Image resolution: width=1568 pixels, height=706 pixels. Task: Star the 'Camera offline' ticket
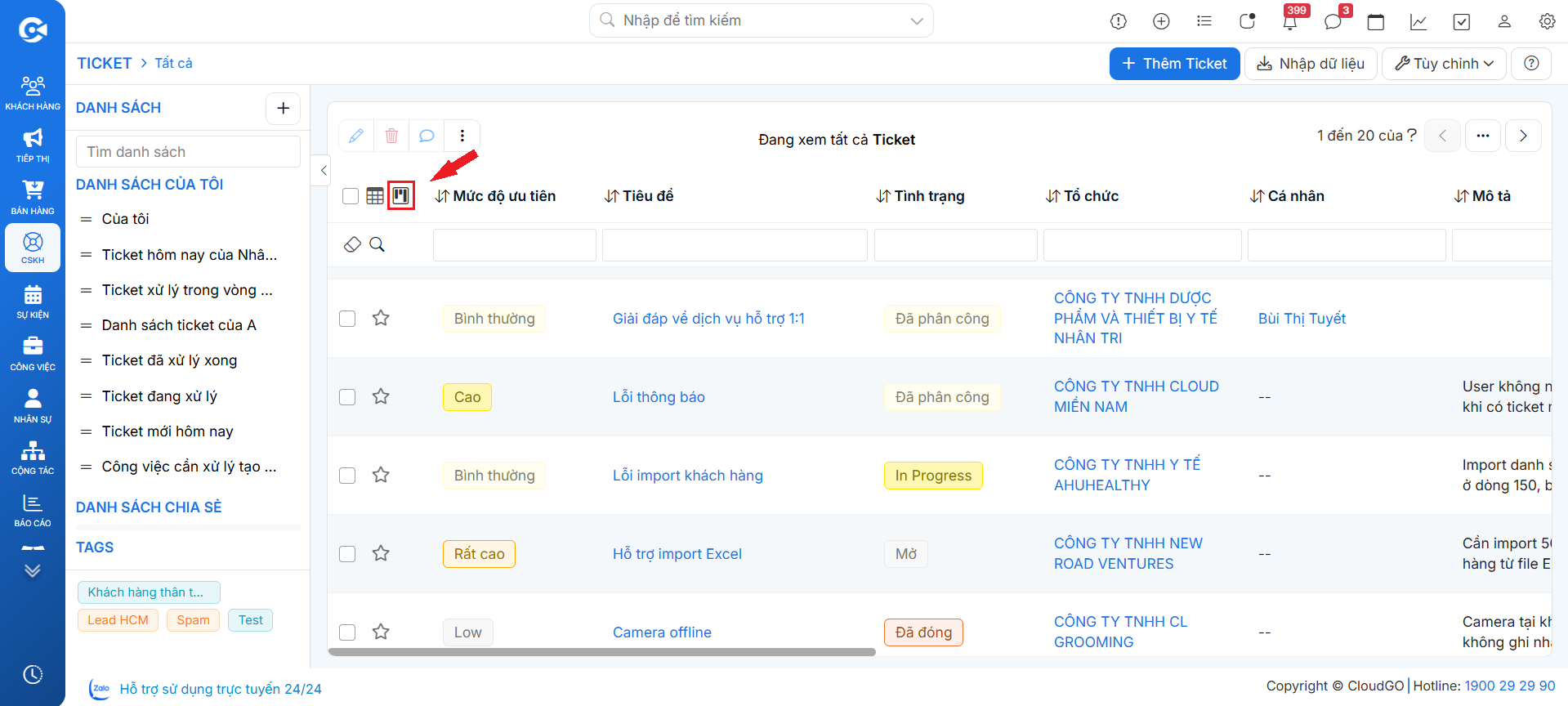click(381, 632)
